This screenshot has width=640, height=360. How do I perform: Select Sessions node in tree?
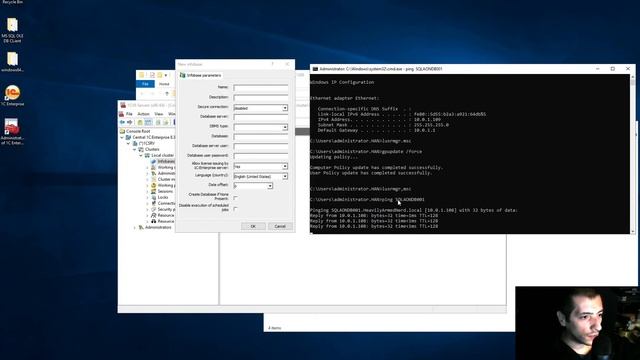[x=162, y=191]
